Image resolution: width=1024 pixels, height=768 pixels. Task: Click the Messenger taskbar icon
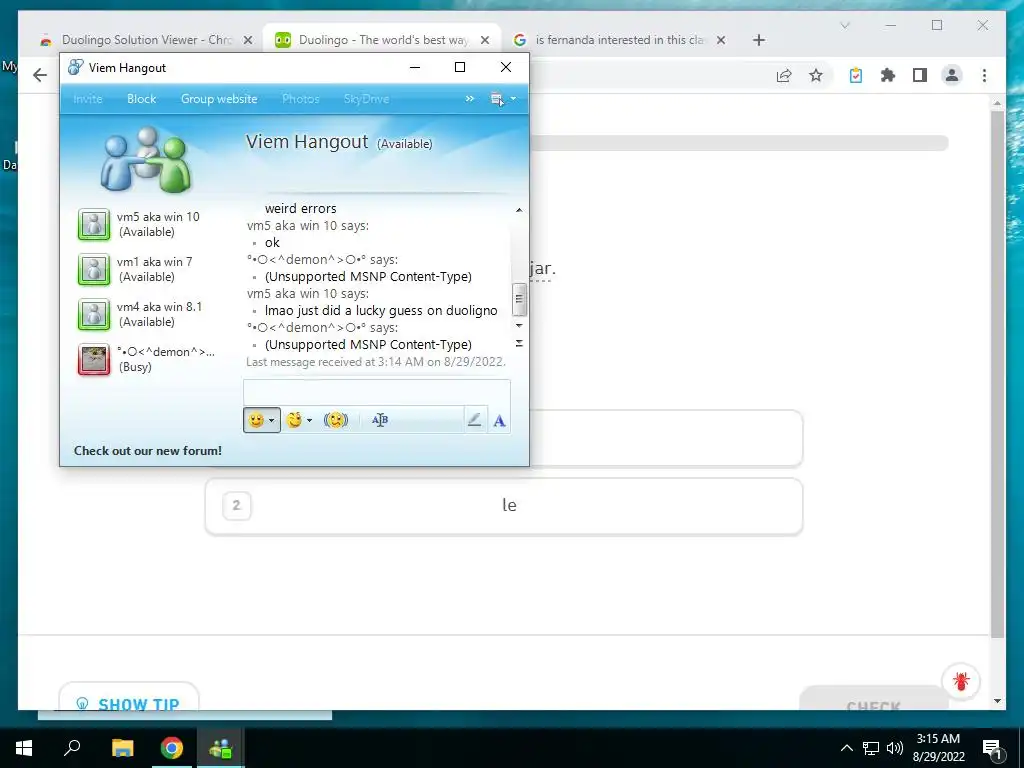pyautogui.click(x=221, y=748)
